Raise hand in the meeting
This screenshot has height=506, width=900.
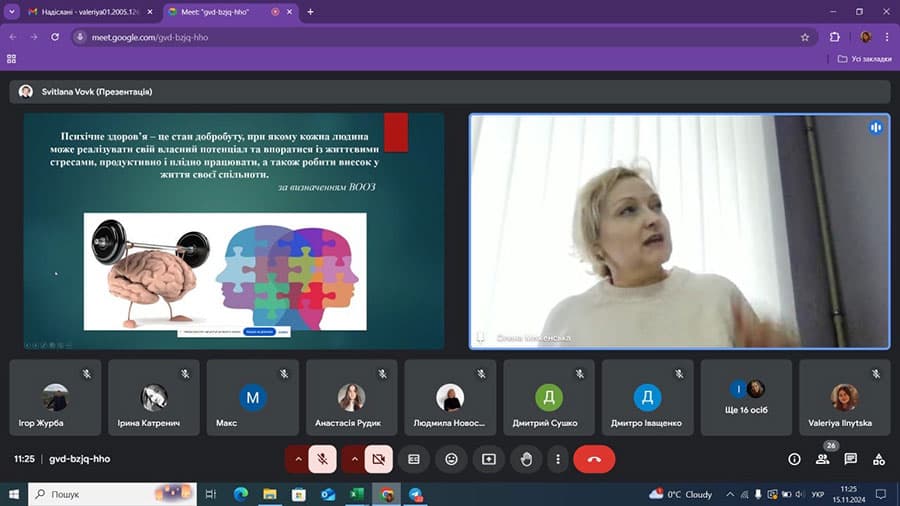click(526, 459)
